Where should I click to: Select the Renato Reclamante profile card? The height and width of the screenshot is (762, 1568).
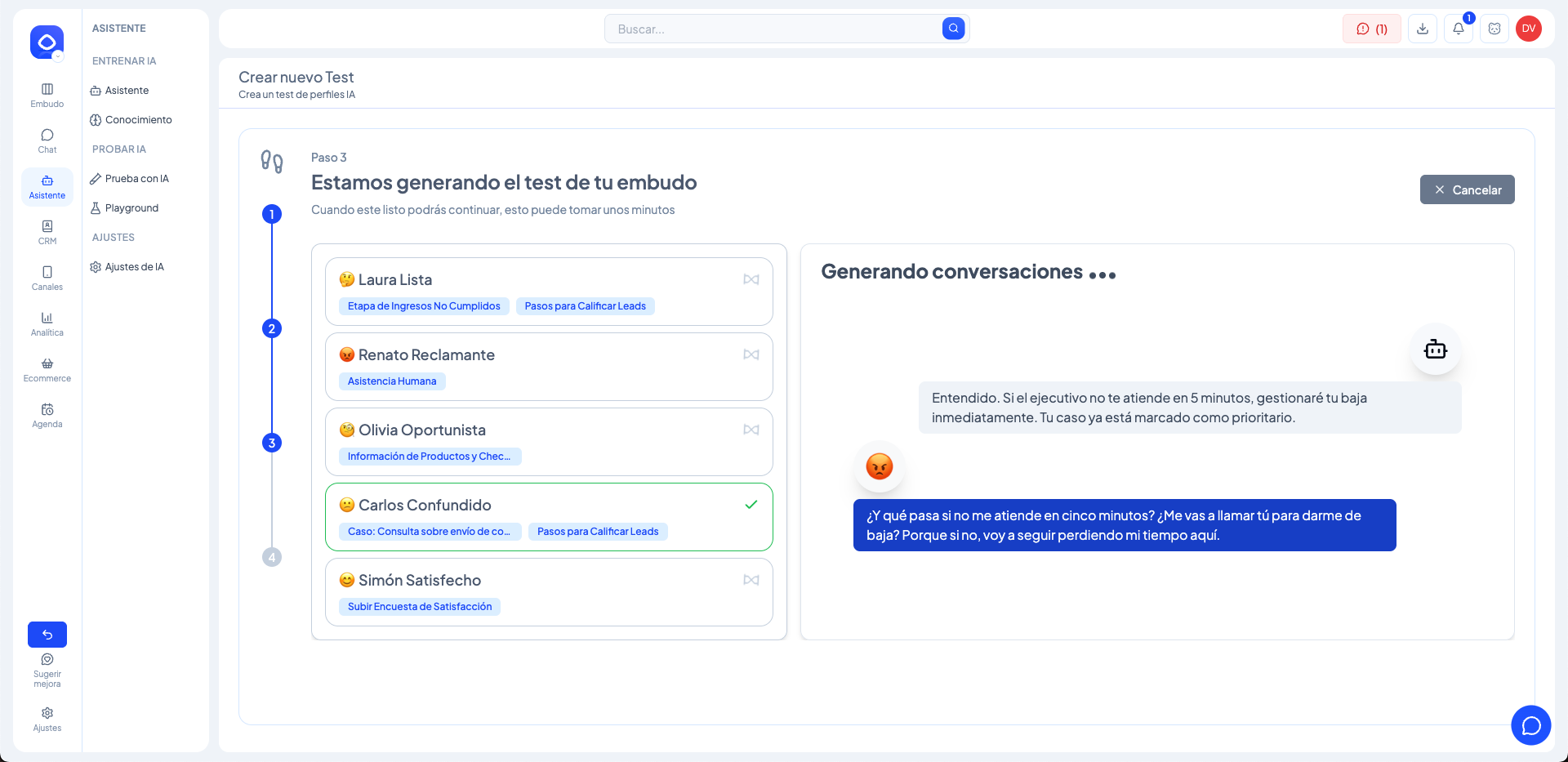coord(549,367)
